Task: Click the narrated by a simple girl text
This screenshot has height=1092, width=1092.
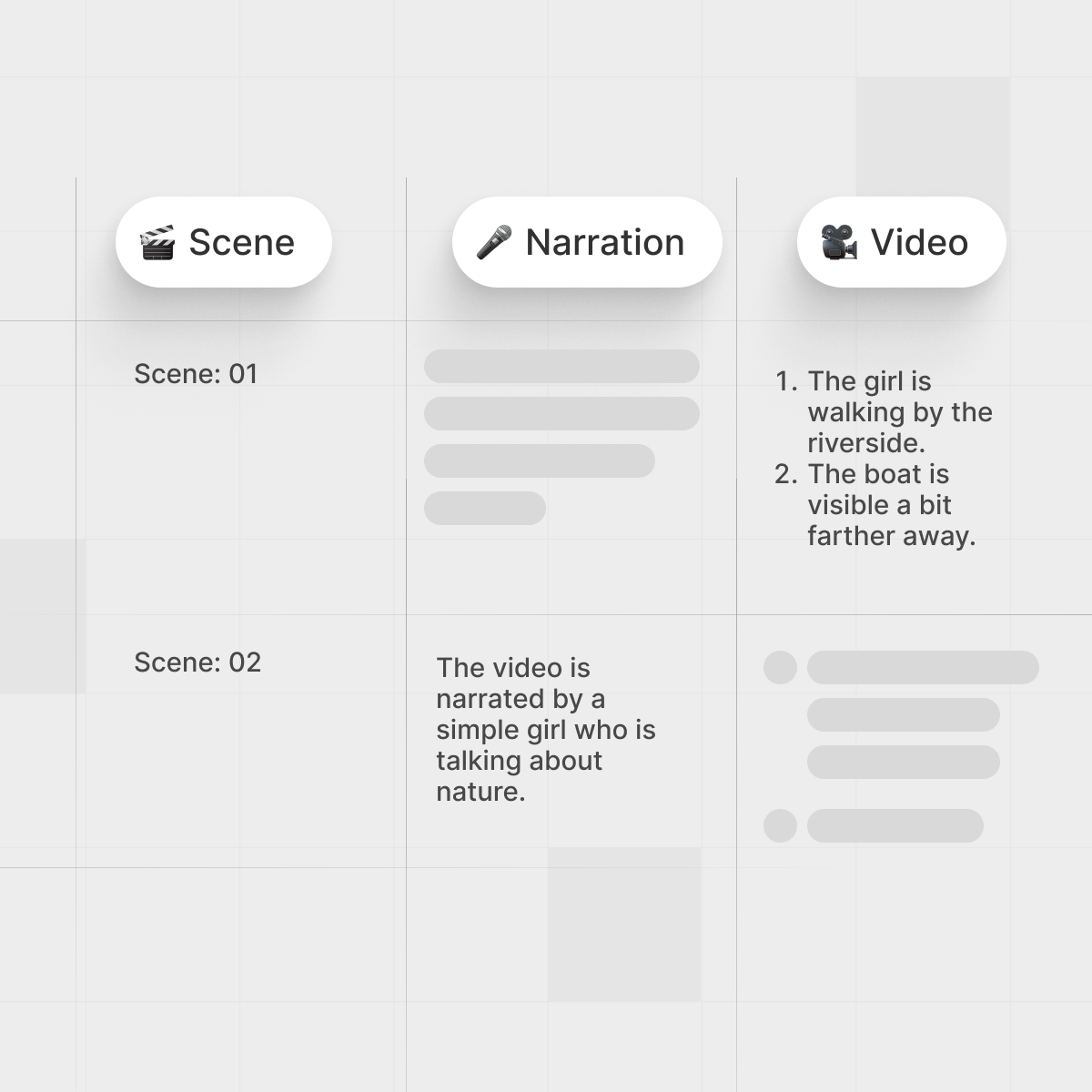Action: pyautogui.click(x=546, y=730)
